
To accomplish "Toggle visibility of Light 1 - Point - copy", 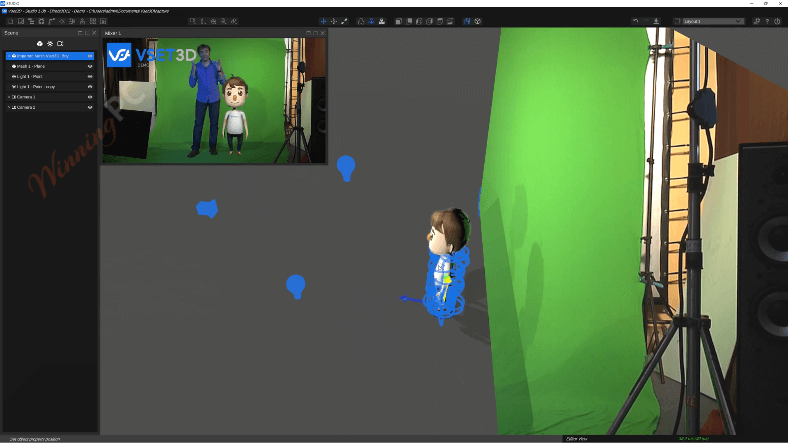I will [x=90, y=87].
